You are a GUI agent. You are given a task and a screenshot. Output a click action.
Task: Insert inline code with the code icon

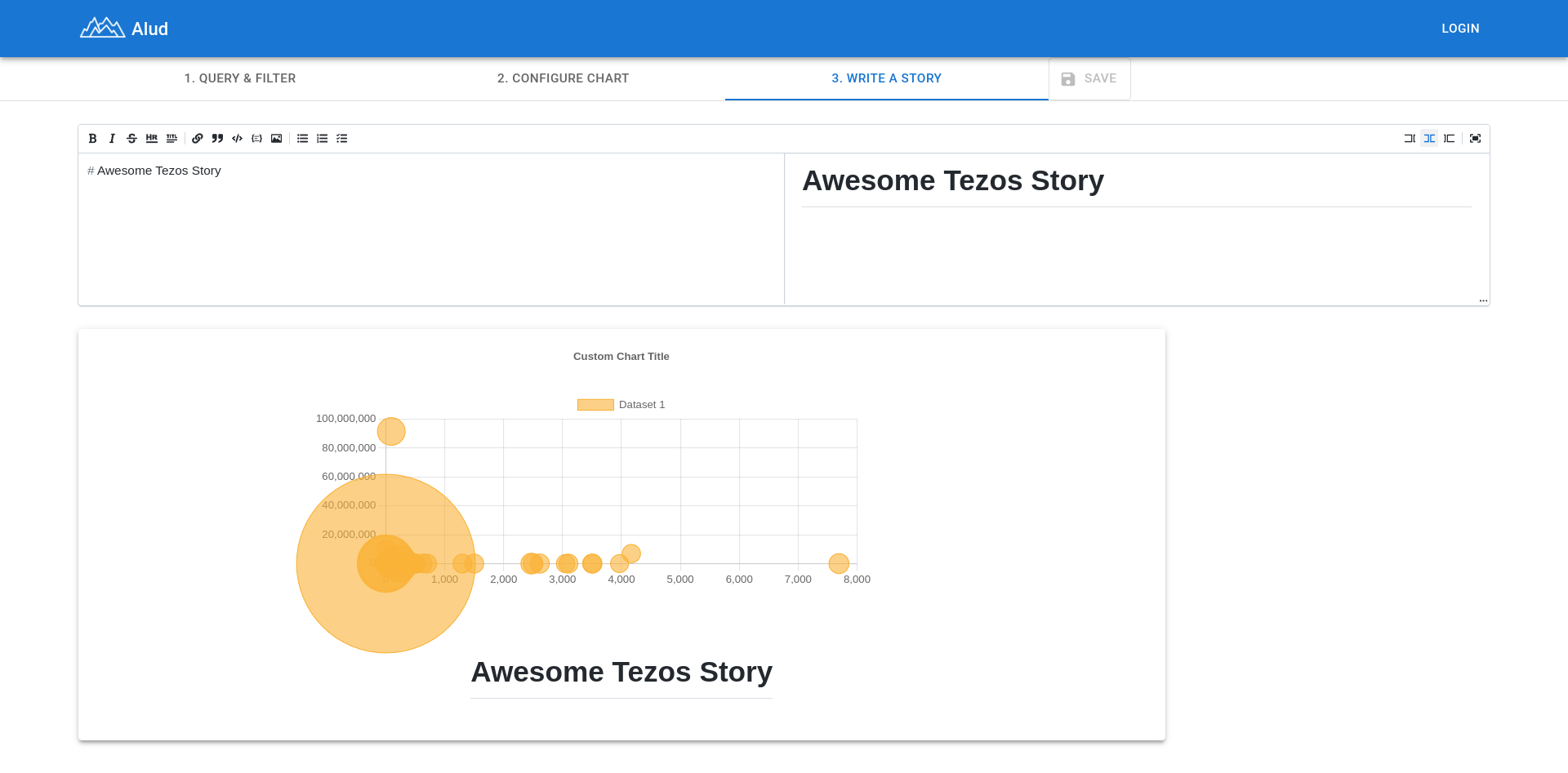[x=237, y=139]
